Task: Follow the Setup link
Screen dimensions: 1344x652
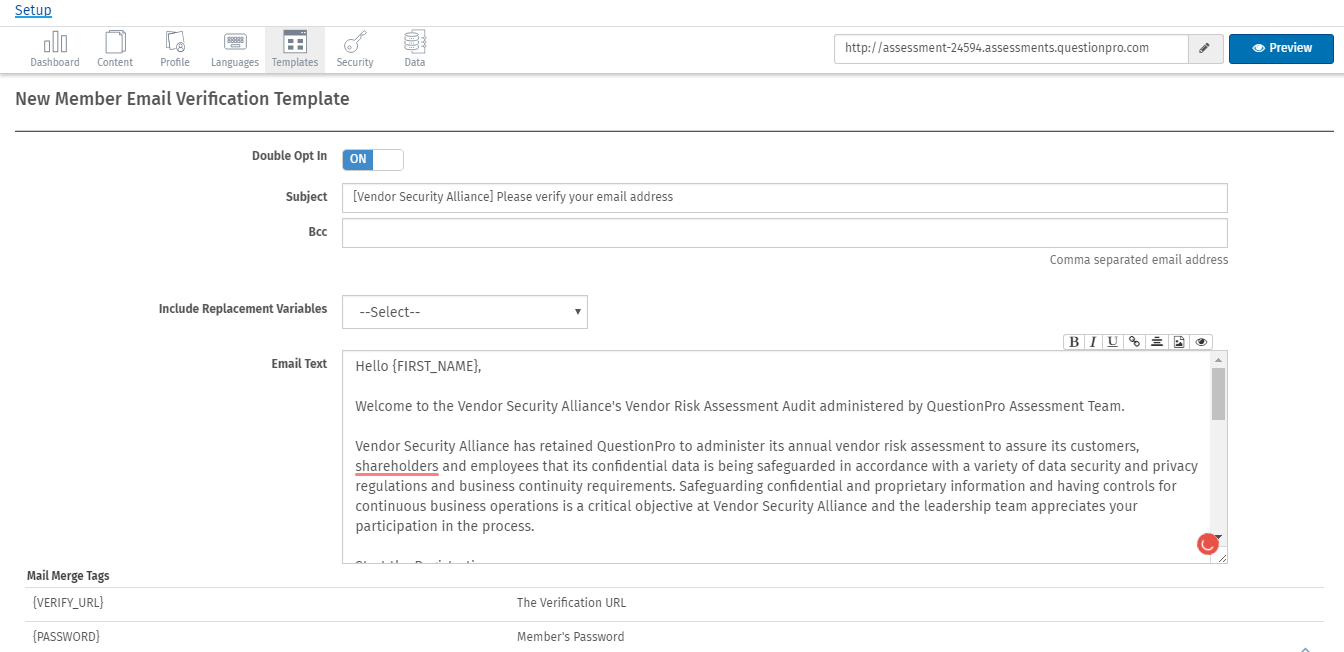Action: [33, 10]
